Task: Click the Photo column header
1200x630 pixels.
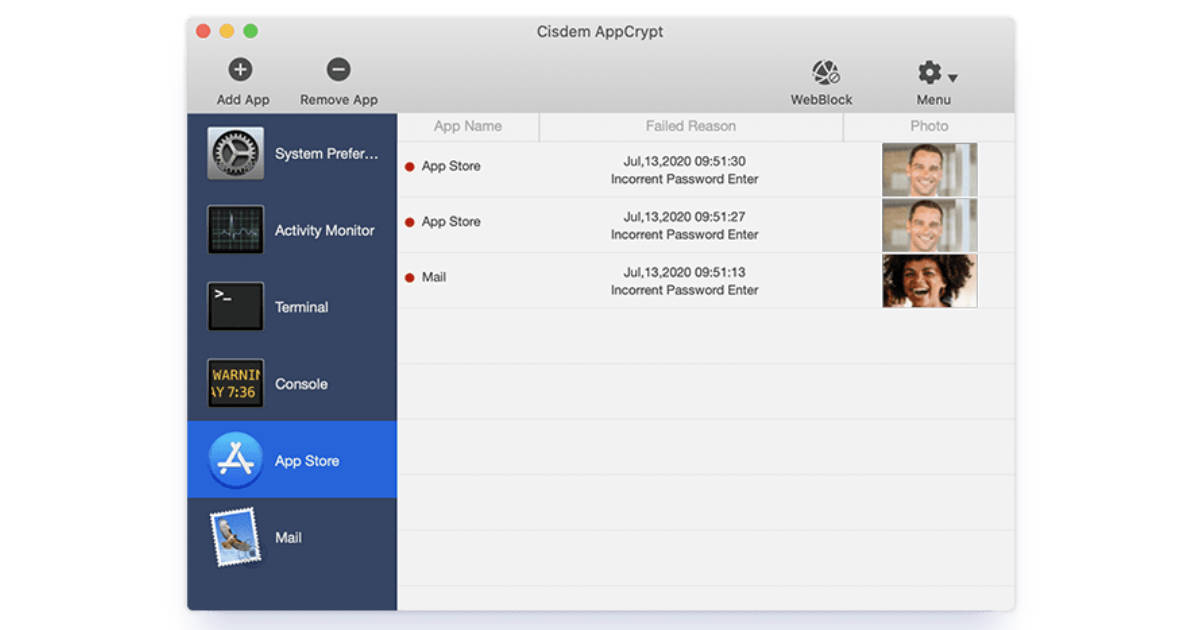Action: pyautogui.click(x=929, y=126)
